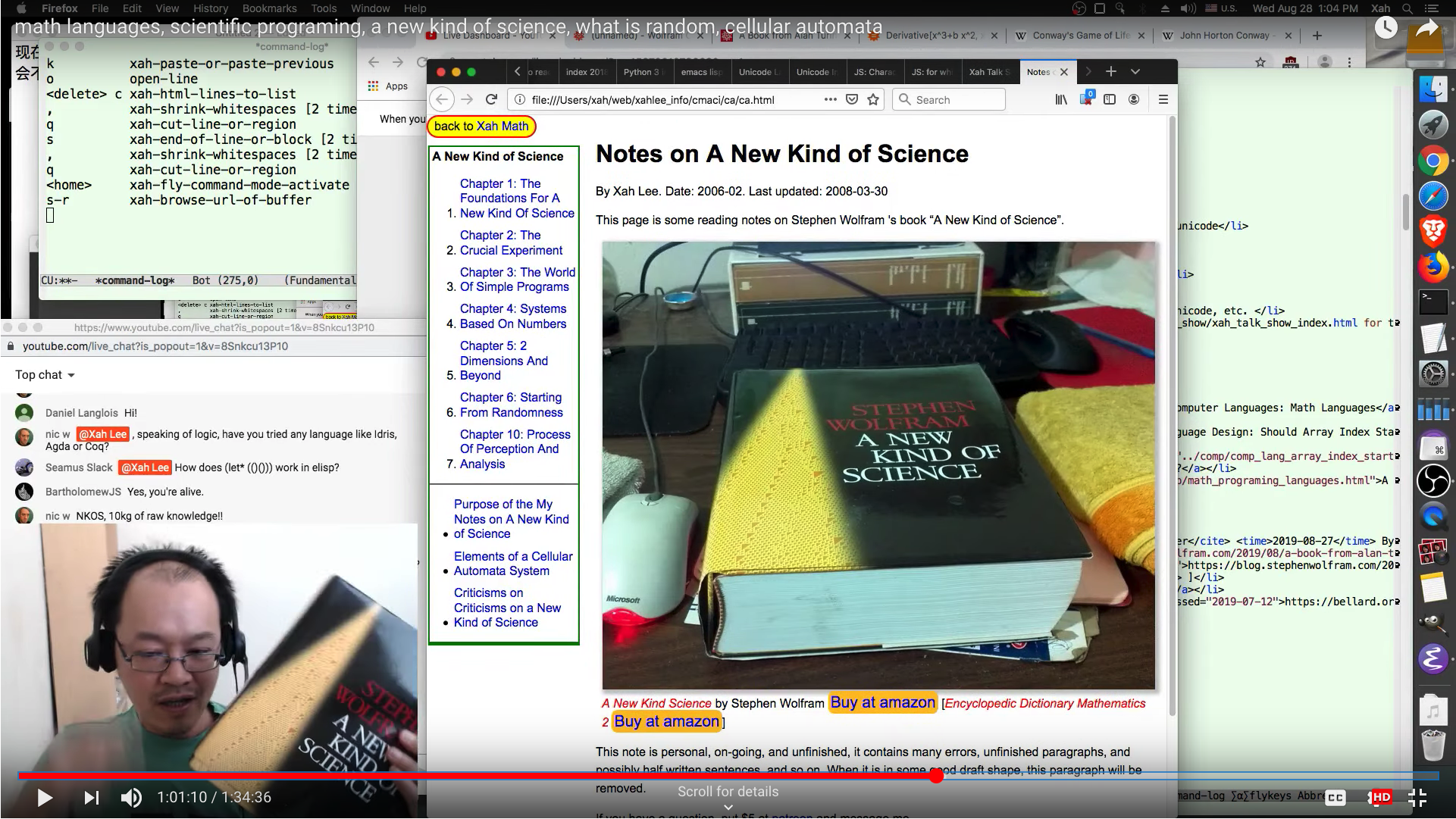Toggle closed captions CC button

[x=1335, y=797]
